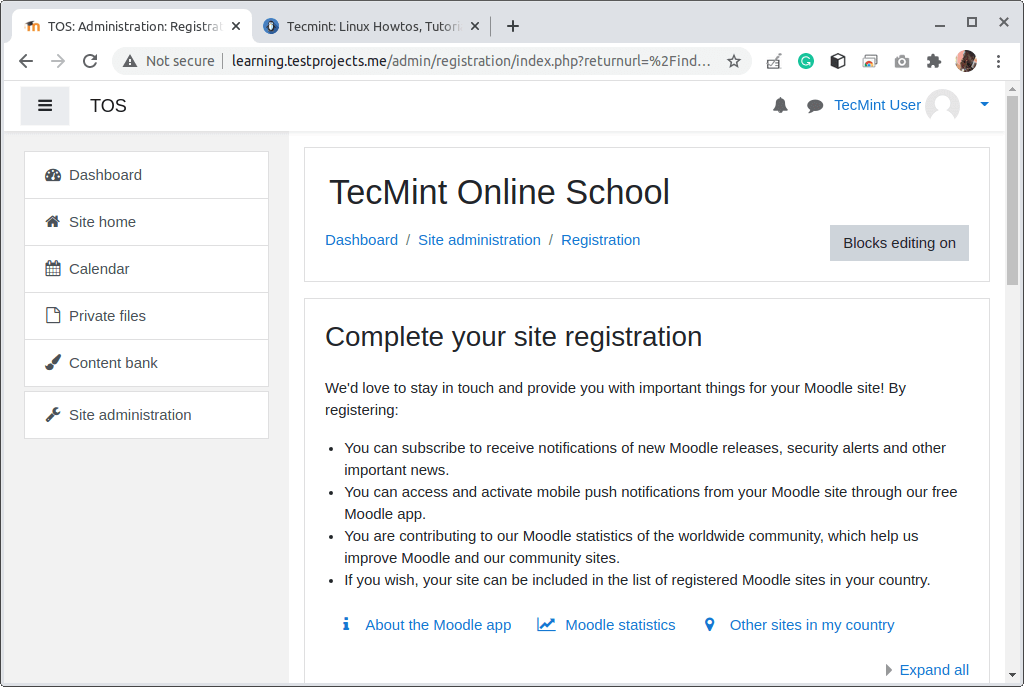Click the chart icon beside Moodle statistics
1024x687 pixels.
point(546,624)
